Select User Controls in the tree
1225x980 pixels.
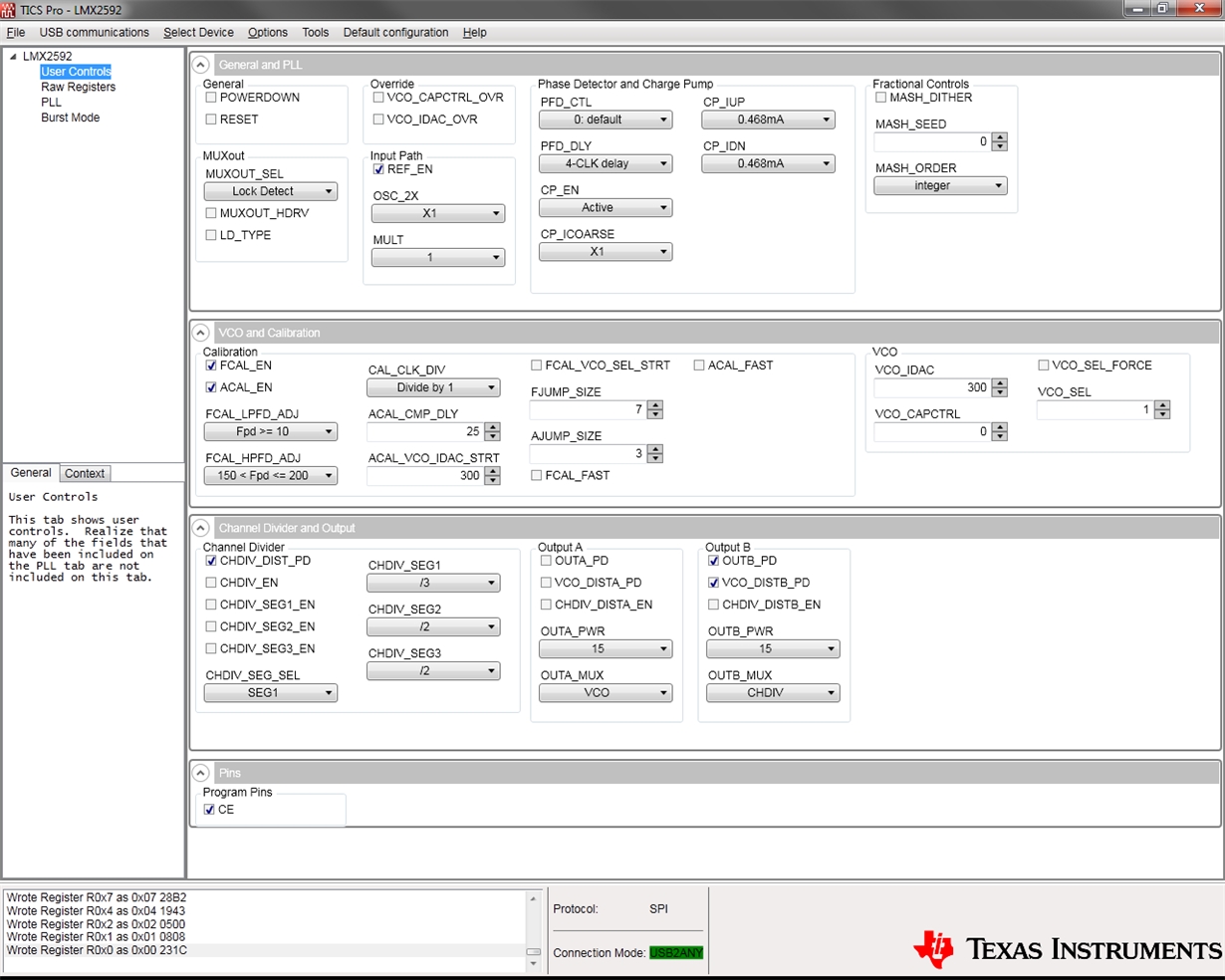(x=76, y=72)
